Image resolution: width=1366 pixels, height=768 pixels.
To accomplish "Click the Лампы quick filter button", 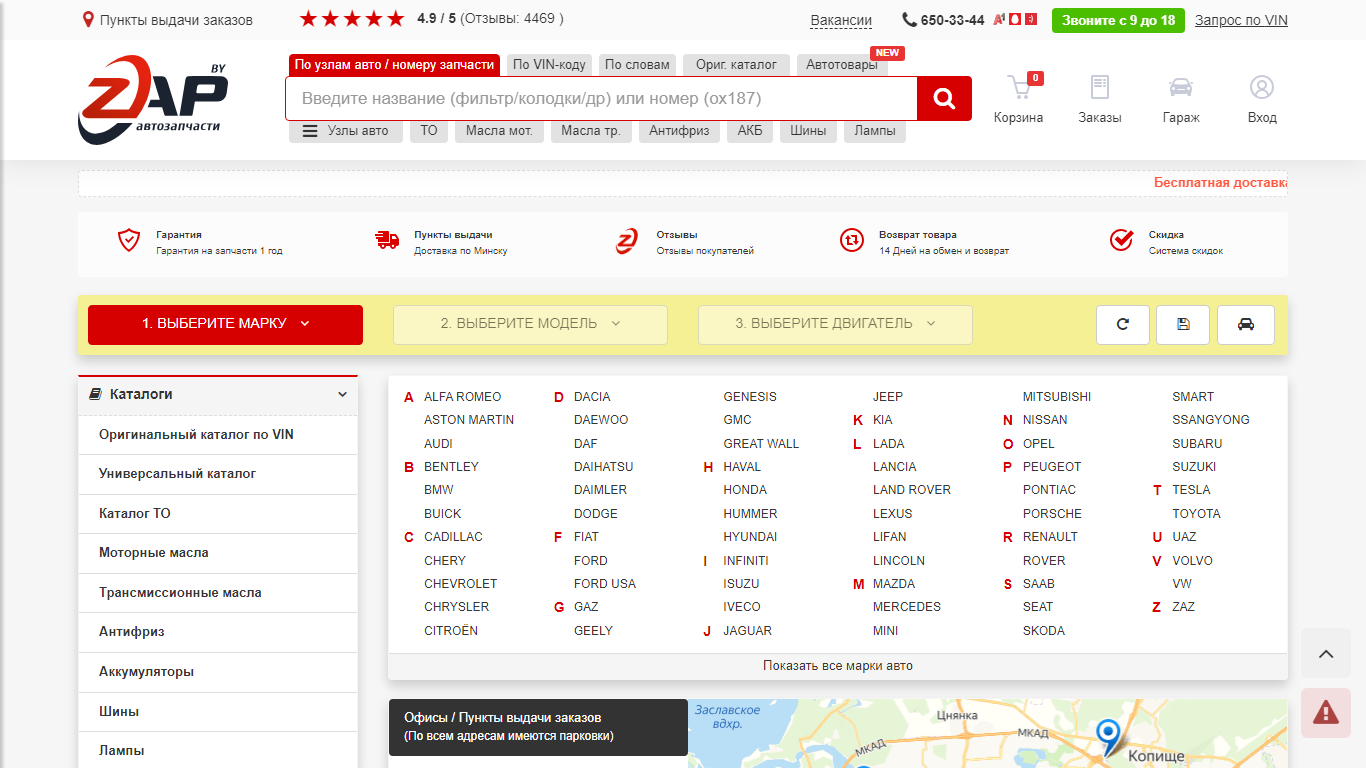I will point(875,131).
